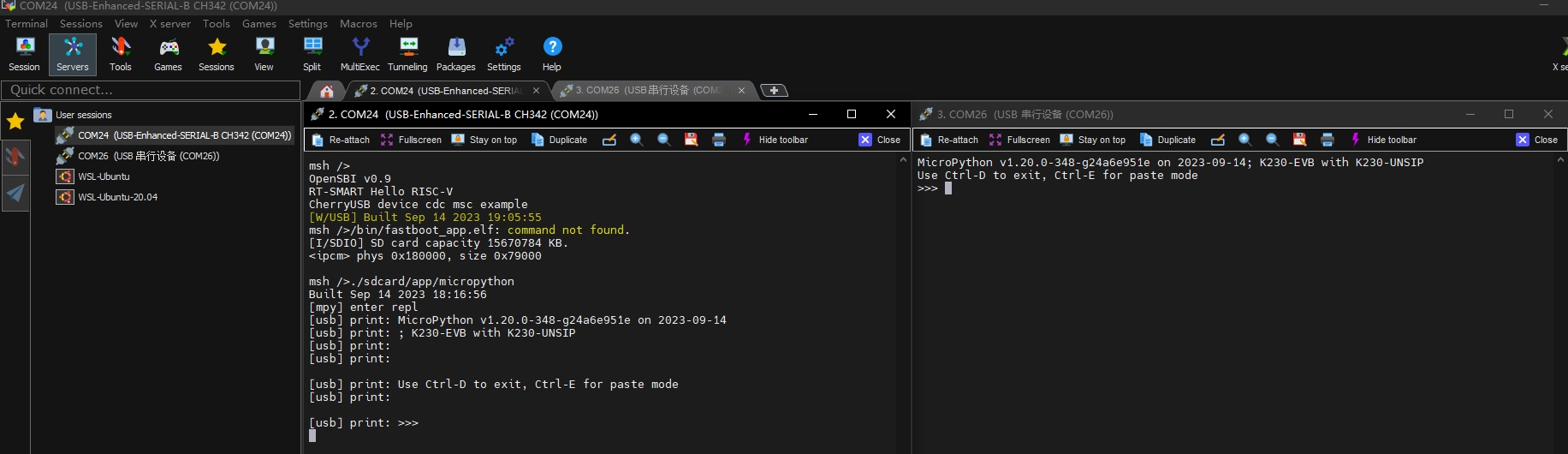1568x454 pixels.
Task: Click the Split toolbar icon
Action: click(312, 54)
